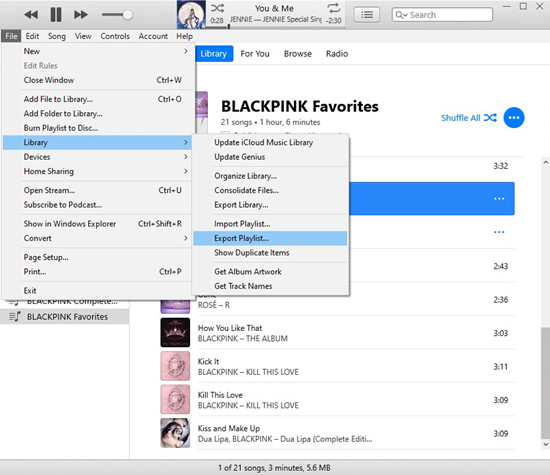Expand the Home Sharing submenu
This screenshot has height=475, width=550.
coord(97,171)
